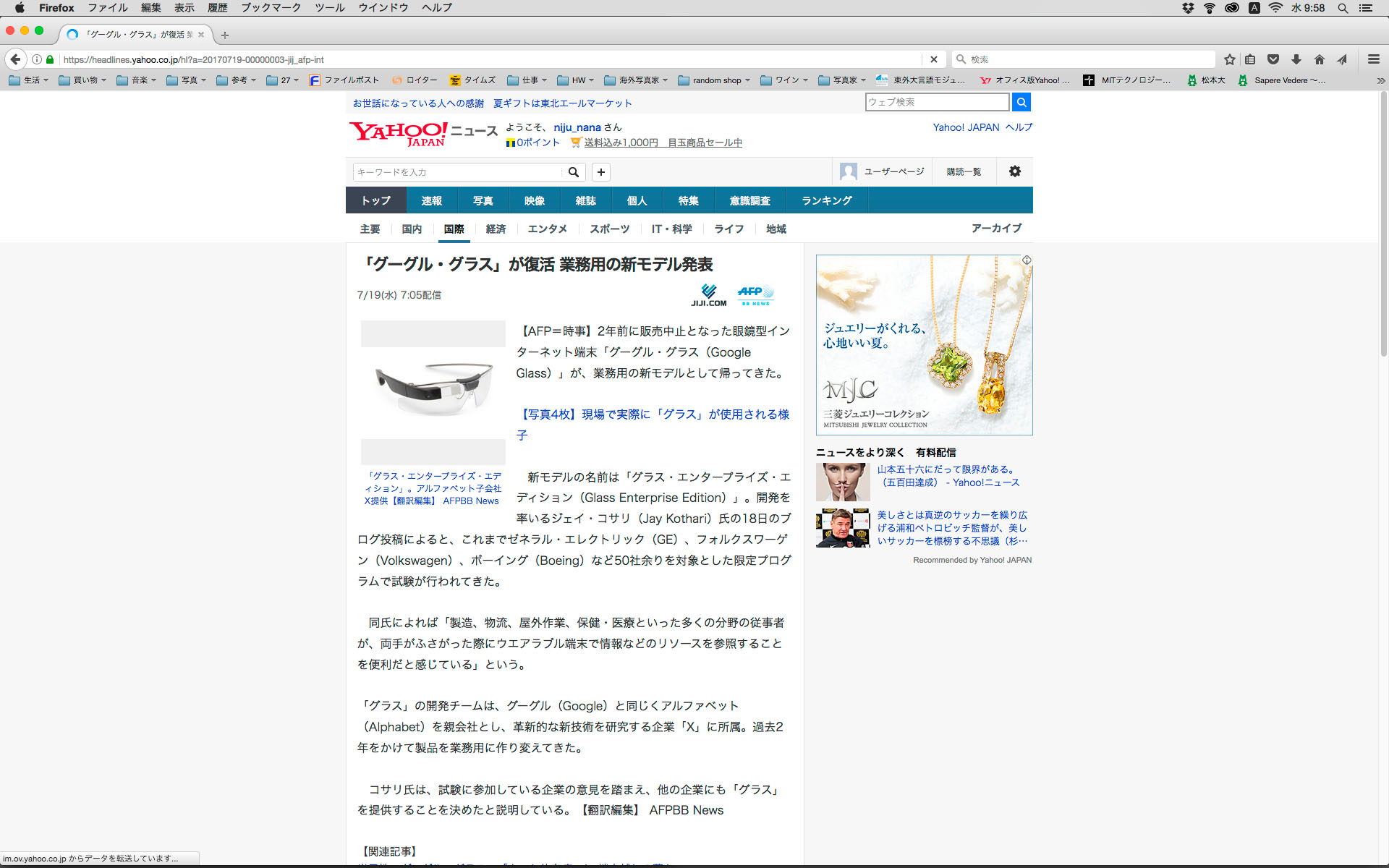Show more bookmarks with the overflow chevron
This screenshot has height=868, width=1389.
[x=1380, y=80]
